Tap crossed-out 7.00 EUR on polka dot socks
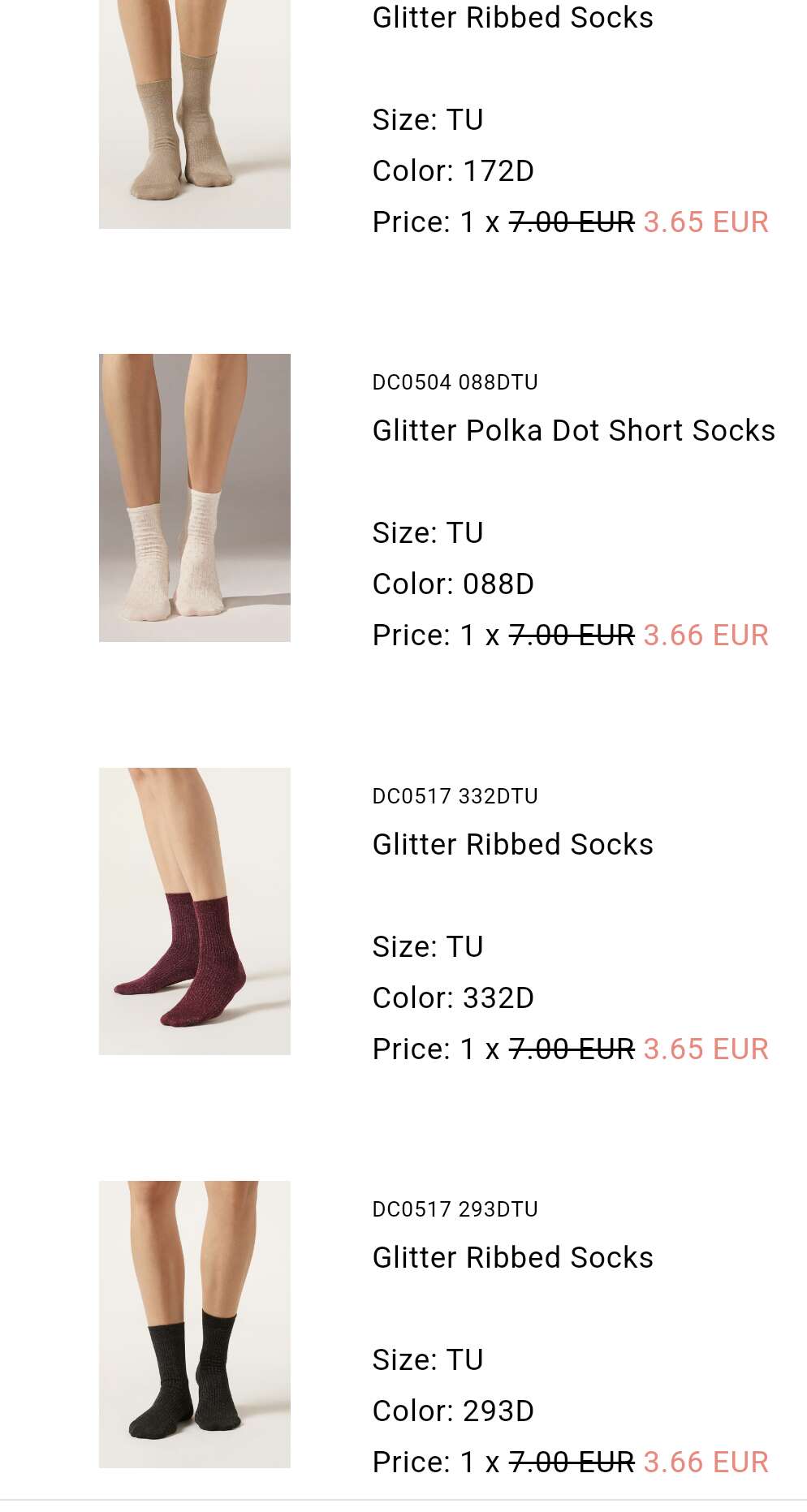Image resolution: width=807 pixels, height=1512 pixels. point(572,635)
